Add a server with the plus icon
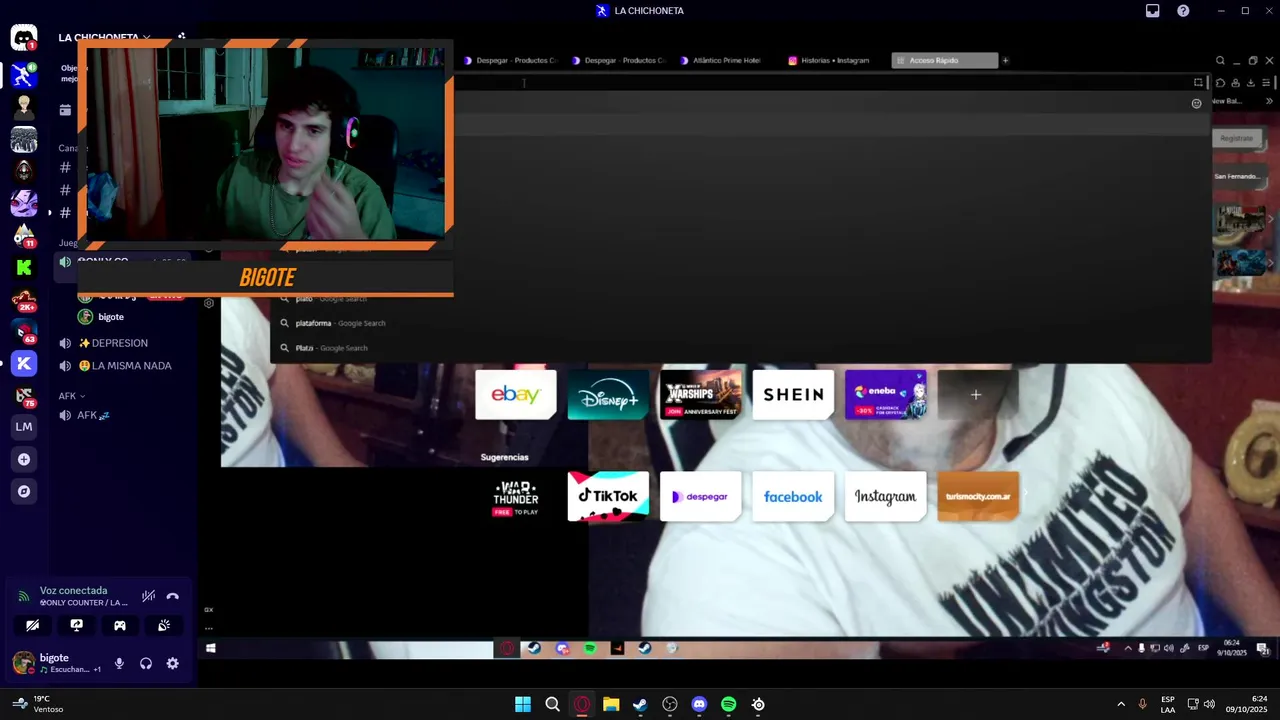Image resolution: width=1280 pixels, height=720 pixels. click(x=24, y=459)
